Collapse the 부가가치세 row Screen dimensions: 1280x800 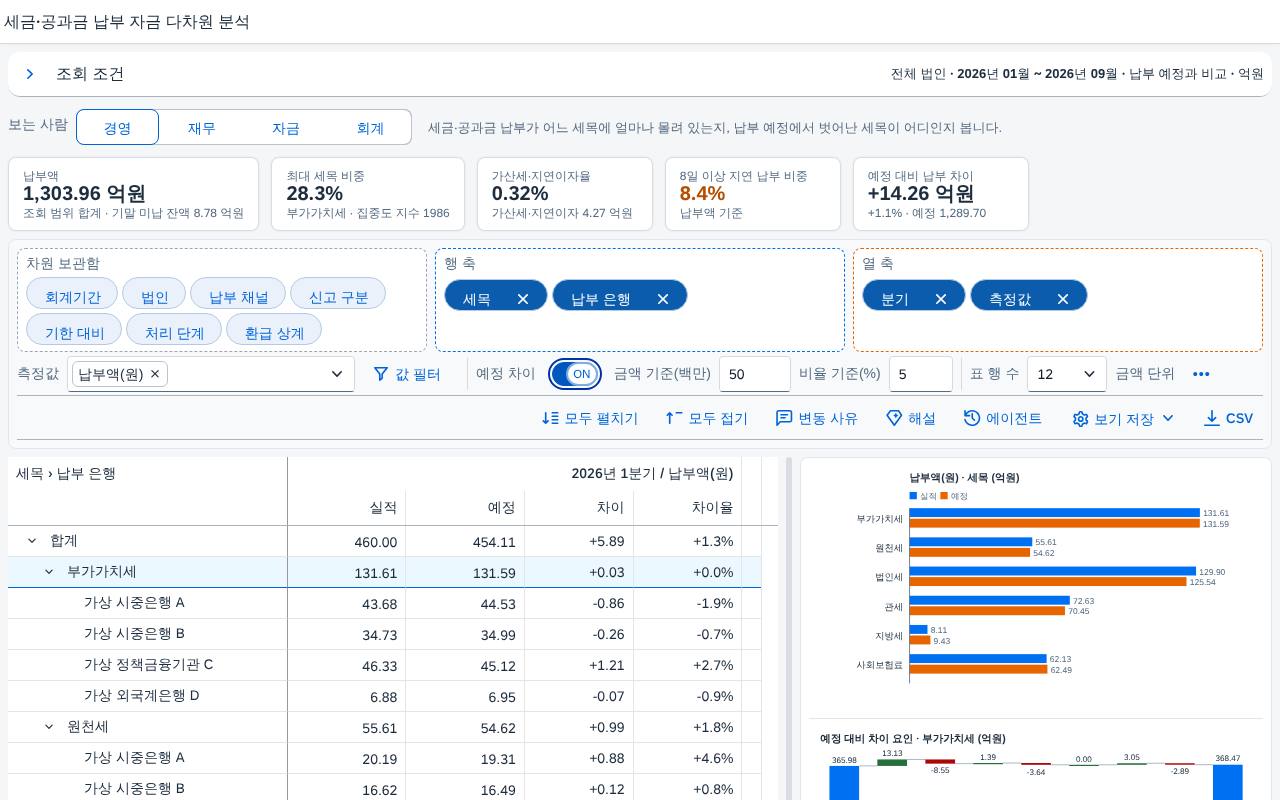pyautogui.click(x=49, y=572)
